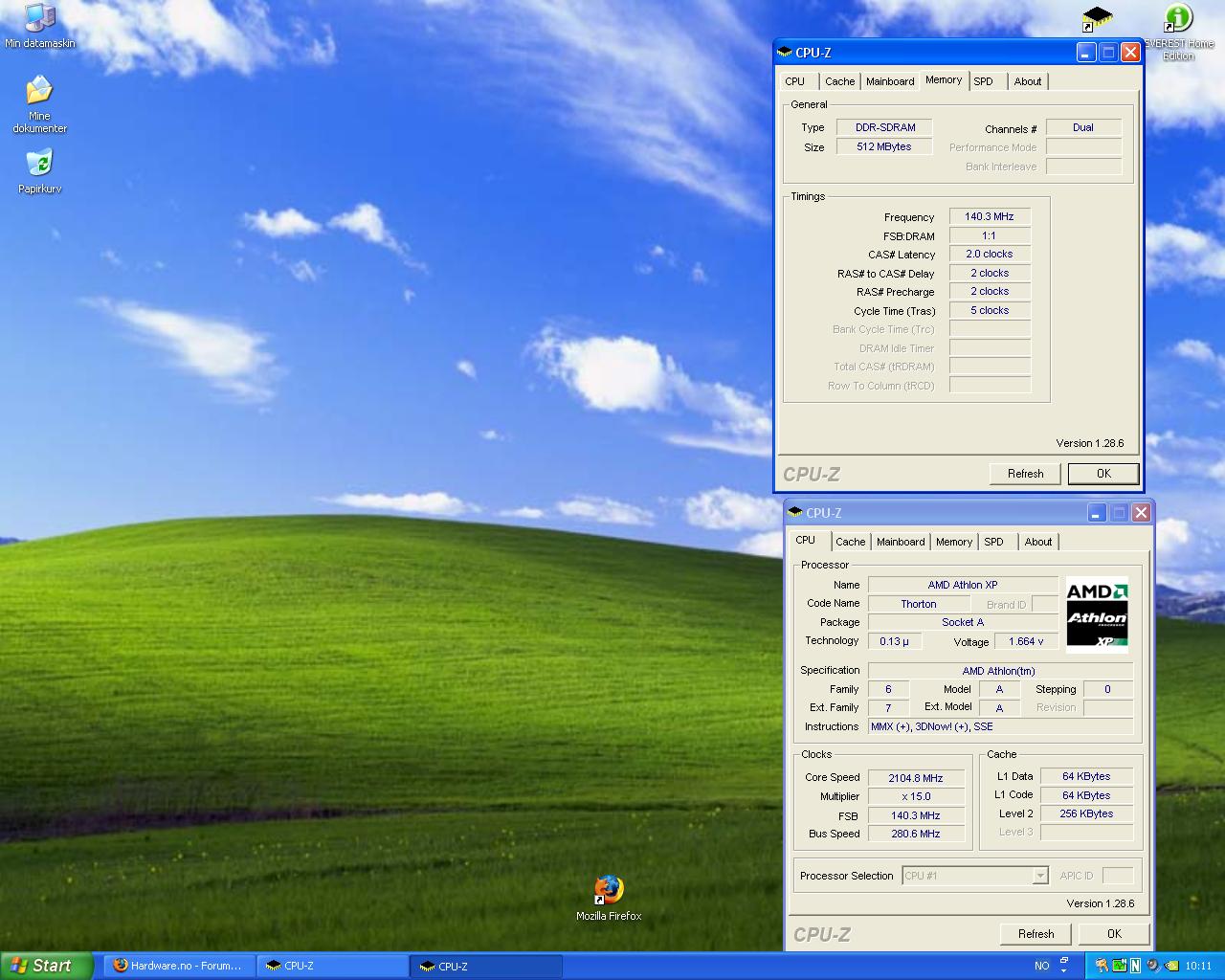Click the 1.664 v voltage value

(x=1027, y=641)
